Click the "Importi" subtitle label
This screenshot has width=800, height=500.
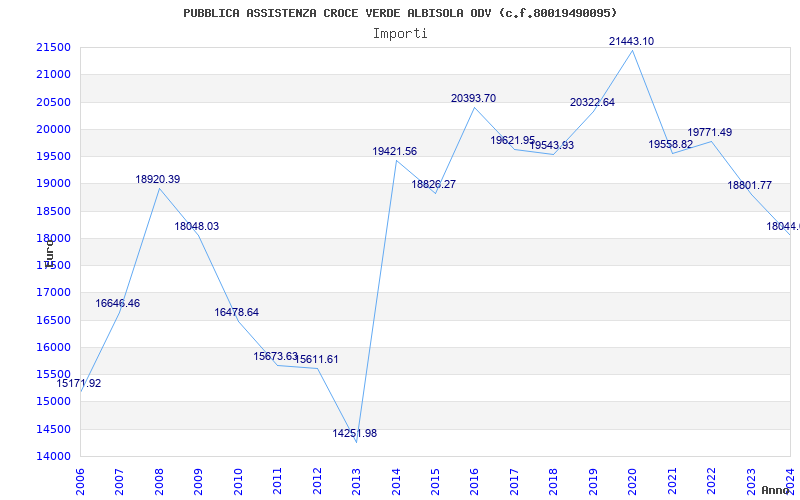click(400, 33)
